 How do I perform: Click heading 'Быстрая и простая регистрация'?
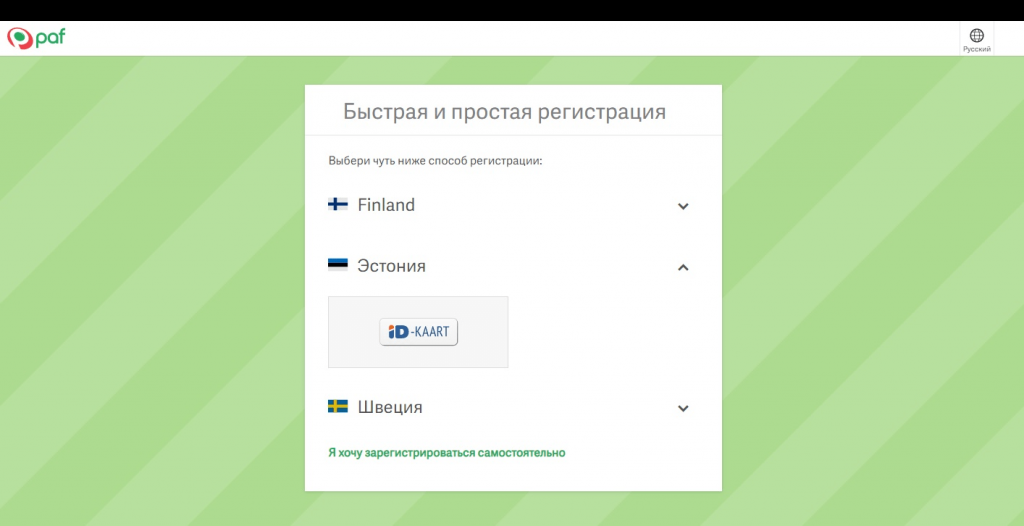[504, 111]
